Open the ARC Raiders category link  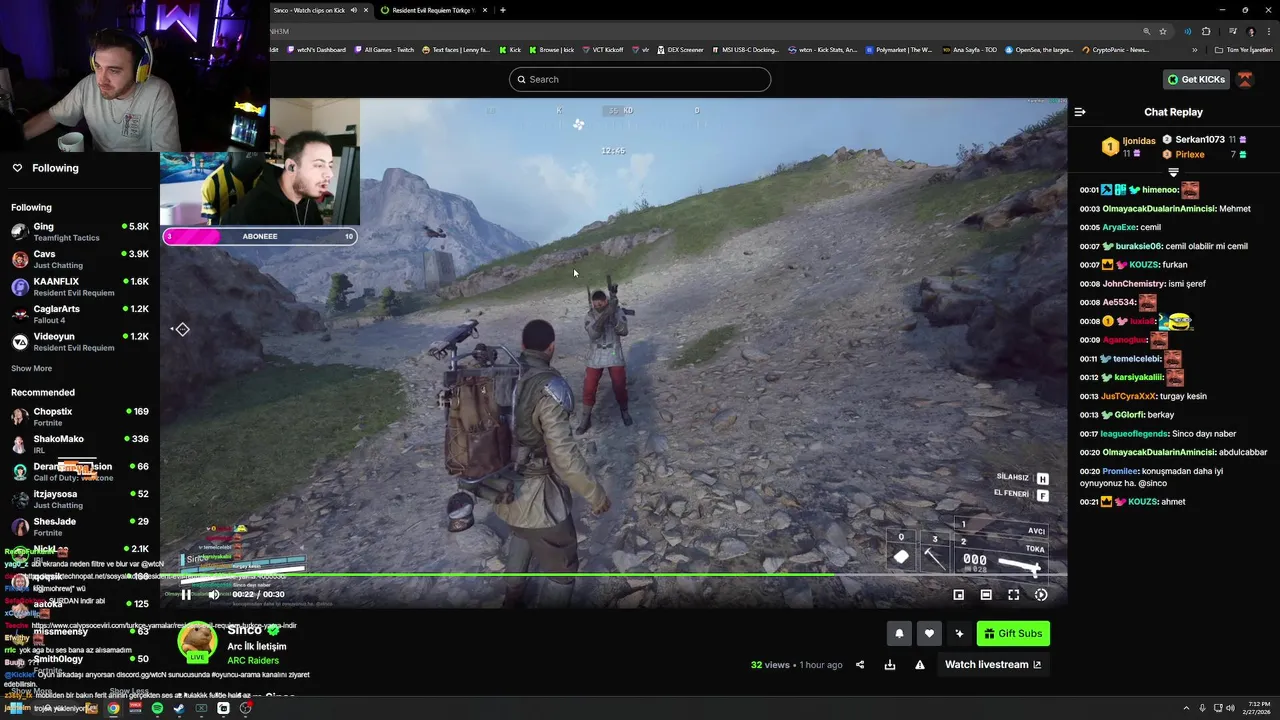pos(253,661)
